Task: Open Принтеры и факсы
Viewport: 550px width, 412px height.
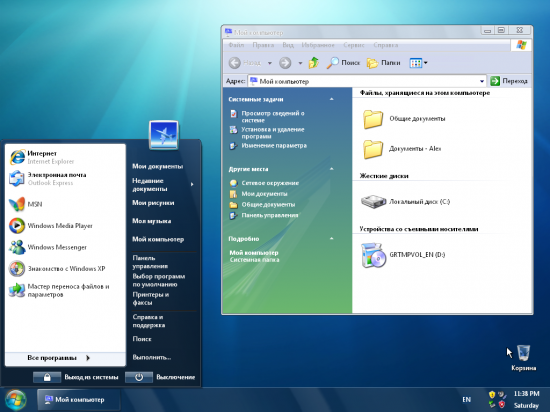Action: tap(151, 298)
